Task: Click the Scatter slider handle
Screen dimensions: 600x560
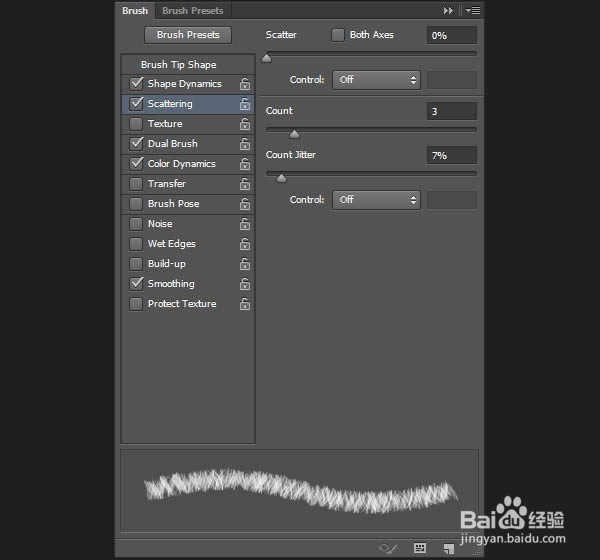Action: coord(267,59)
